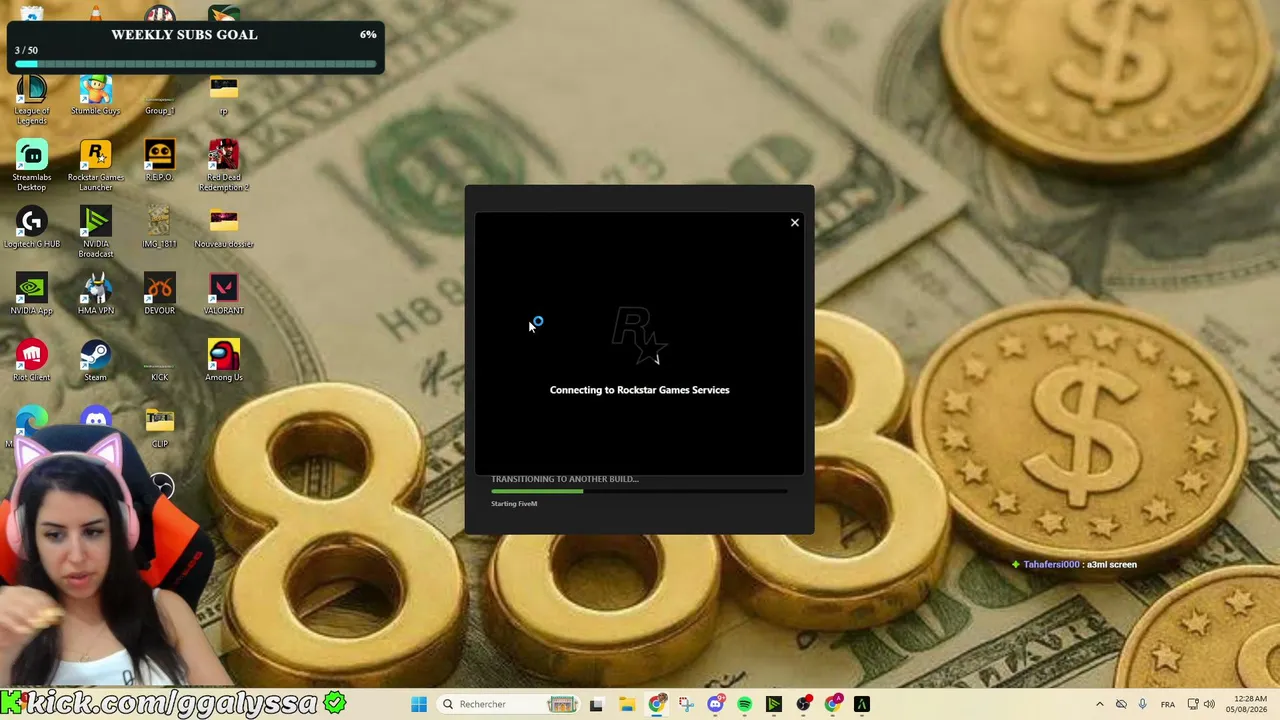Switch to OBS Studio in the taskbar
1280x720 pixels.
pyautogui.click(x=803, y=704)
